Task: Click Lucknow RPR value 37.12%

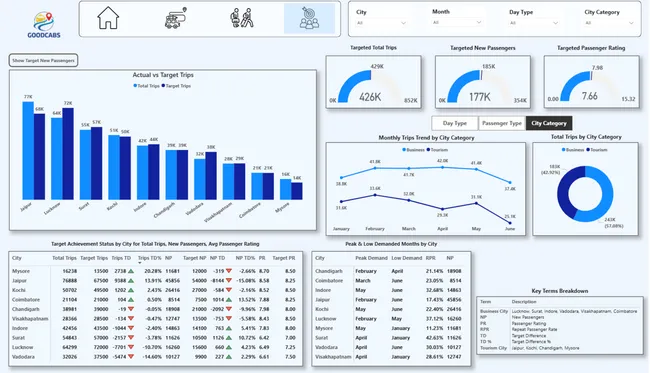Action: (x=434, y=319)
